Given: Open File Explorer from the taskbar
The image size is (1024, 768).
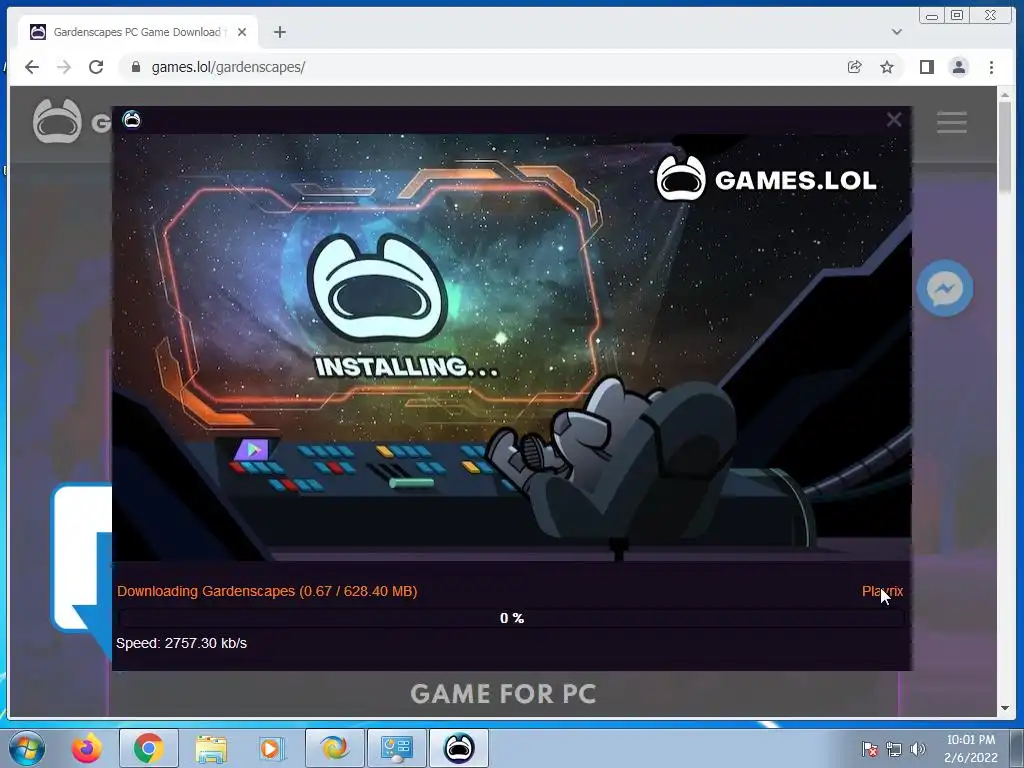Looking at the screenshot, I should click(211, 748).
